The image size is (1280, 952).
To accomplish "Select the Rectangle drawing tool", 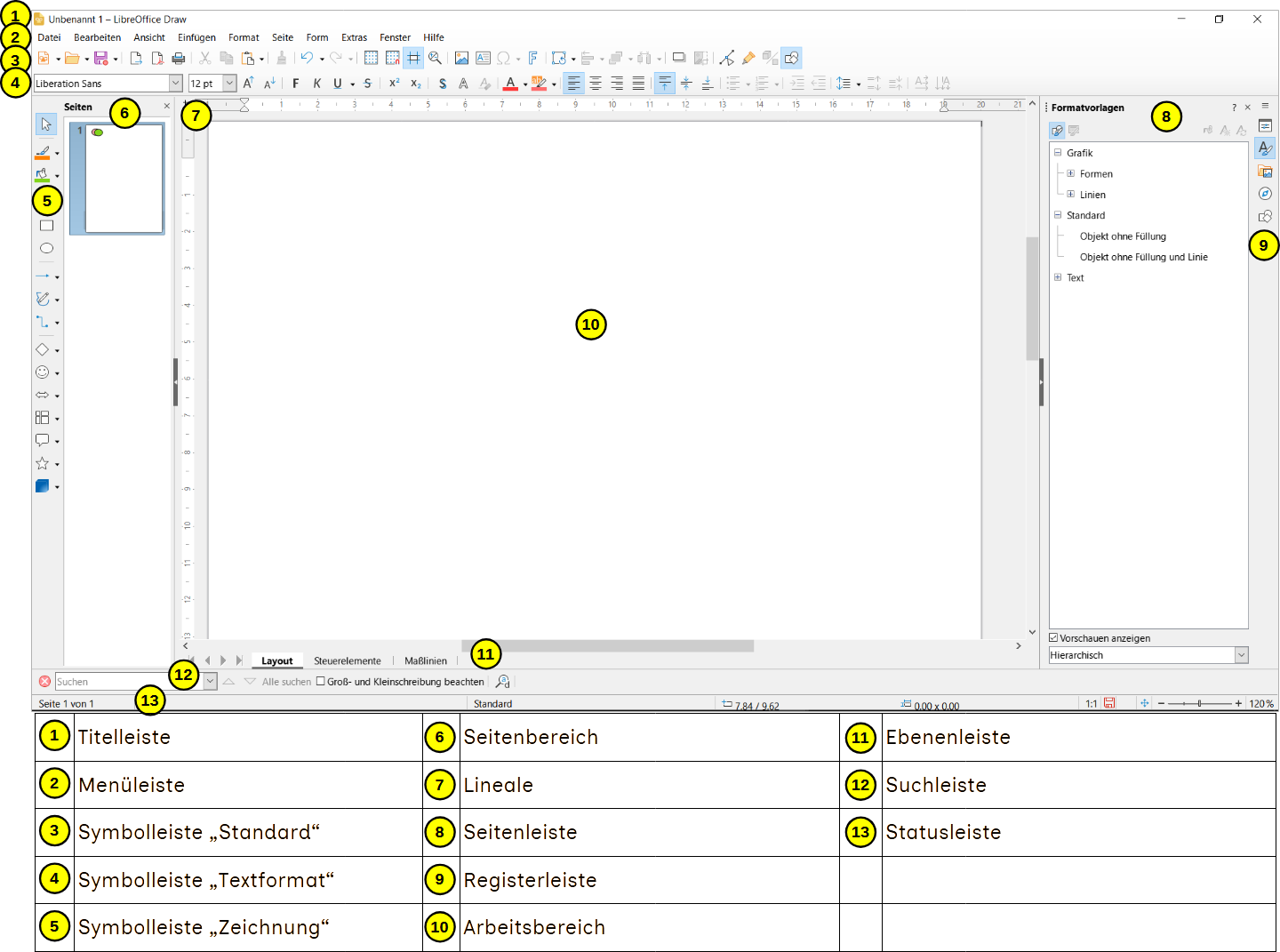I will pyautogui.click(x=47, y=226).
